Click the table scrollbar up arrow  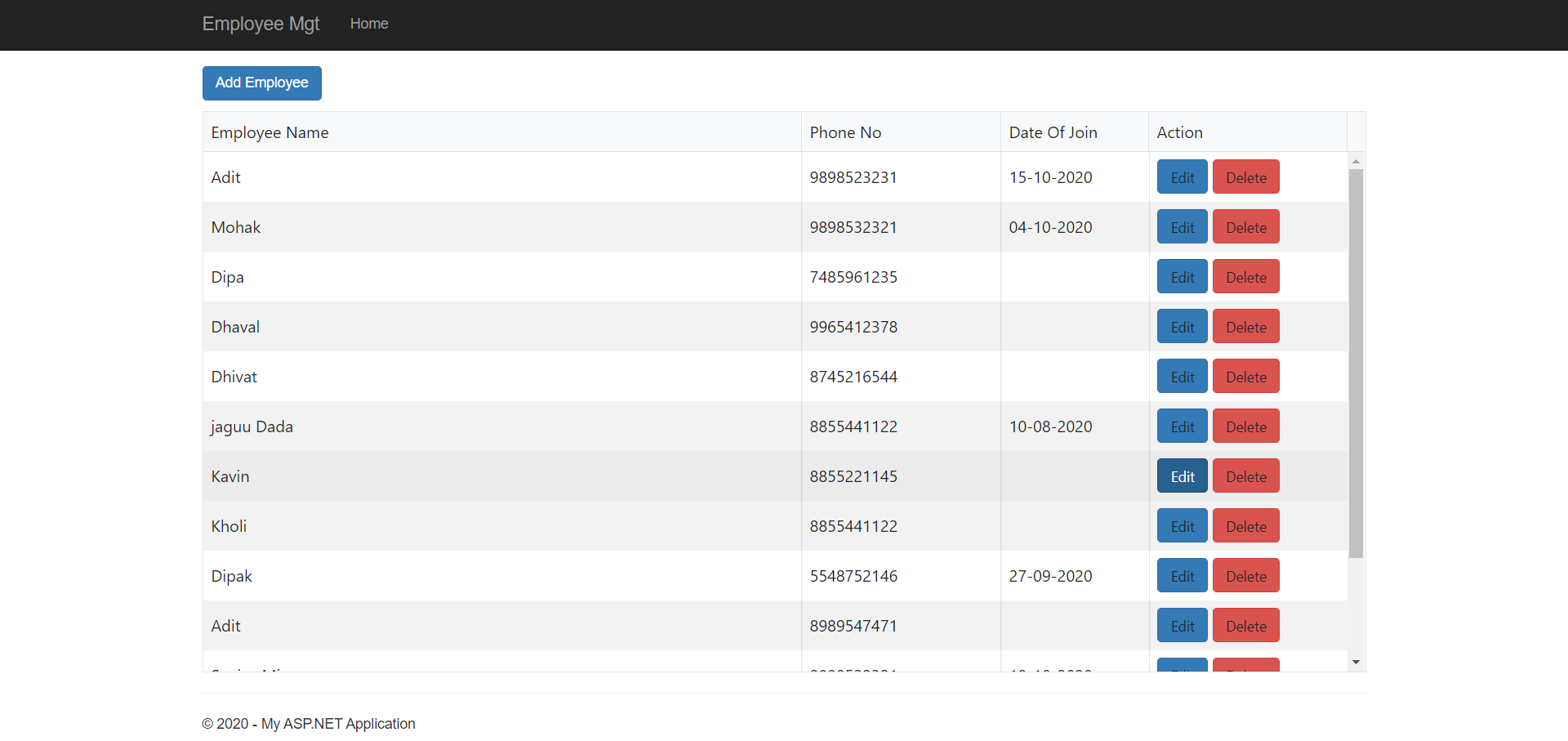pyautogui.click(x=1356, y=162)
